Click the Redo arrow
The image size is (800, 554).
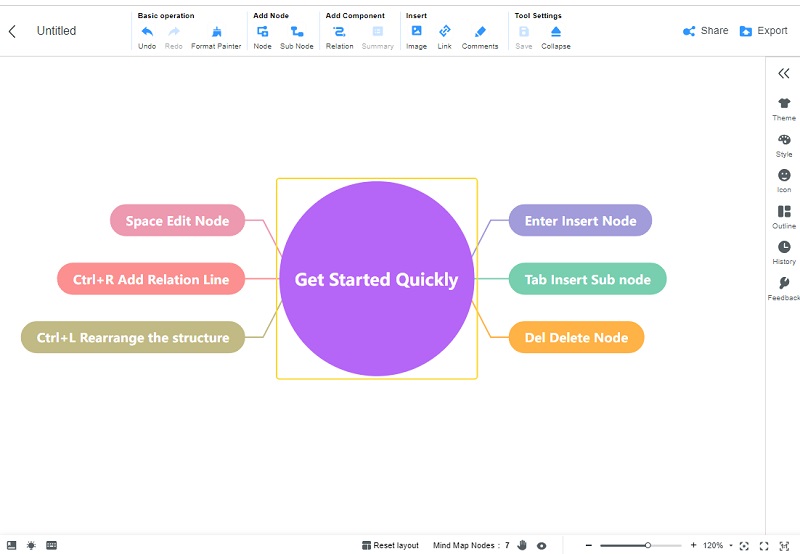(x=173, y=37)
